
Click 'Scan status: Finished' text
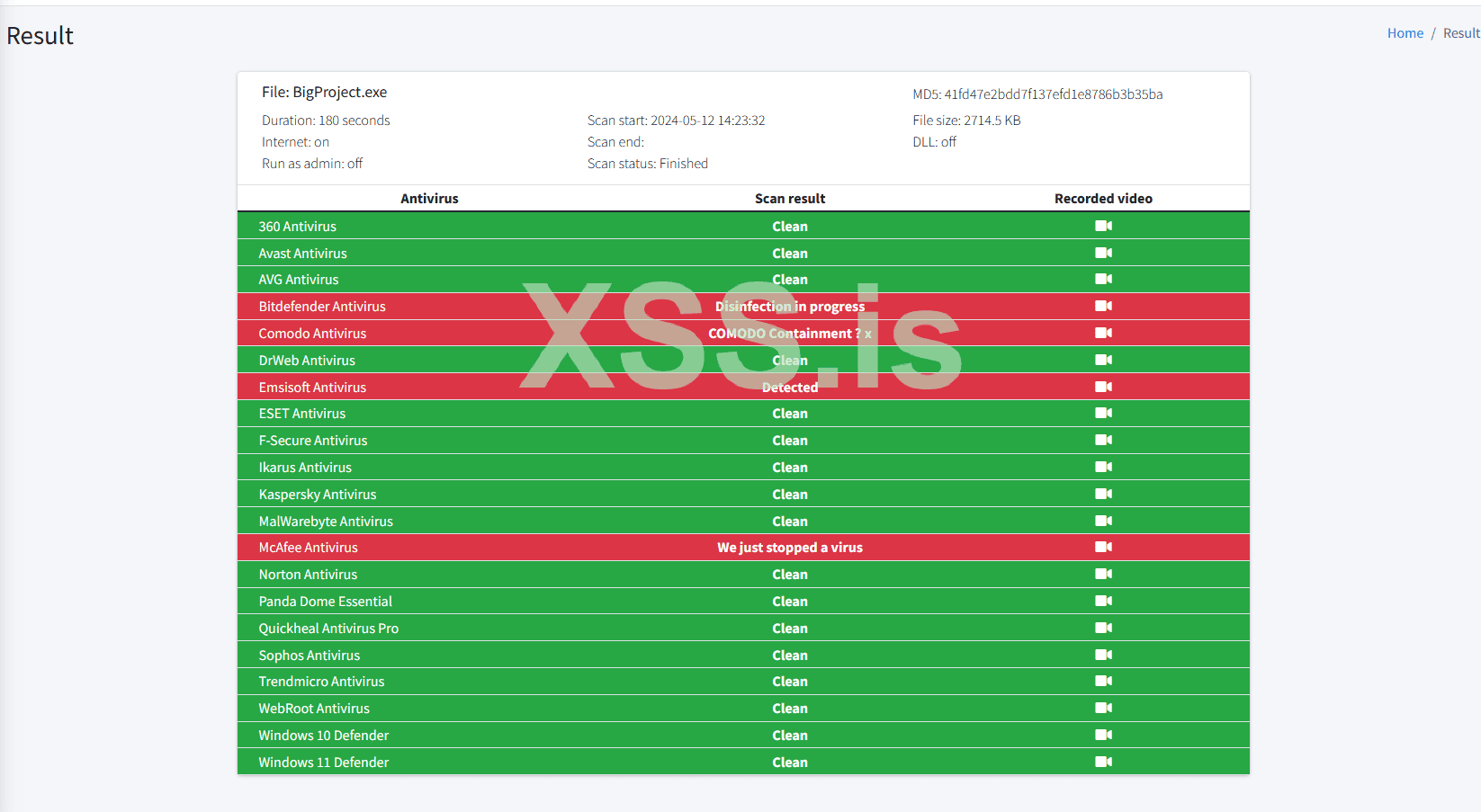(648, 164)
